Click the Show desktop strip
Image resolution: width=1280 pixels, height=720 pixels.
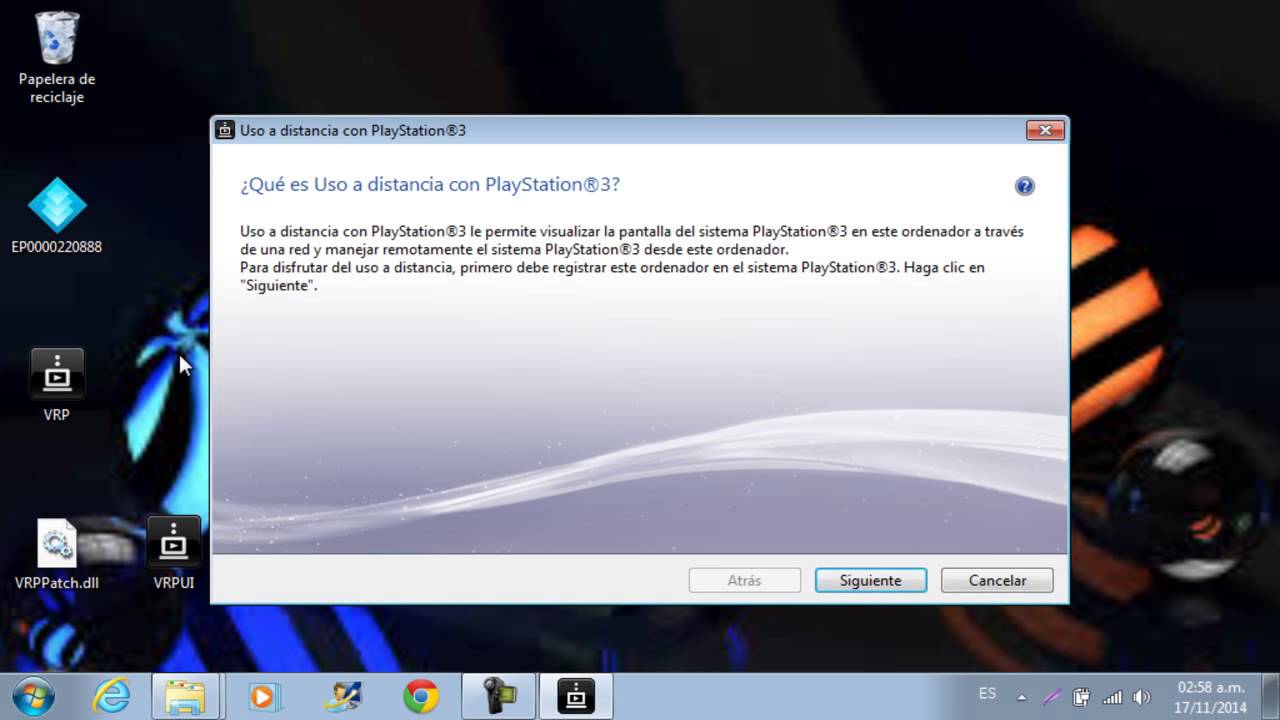click(1272, 696)
